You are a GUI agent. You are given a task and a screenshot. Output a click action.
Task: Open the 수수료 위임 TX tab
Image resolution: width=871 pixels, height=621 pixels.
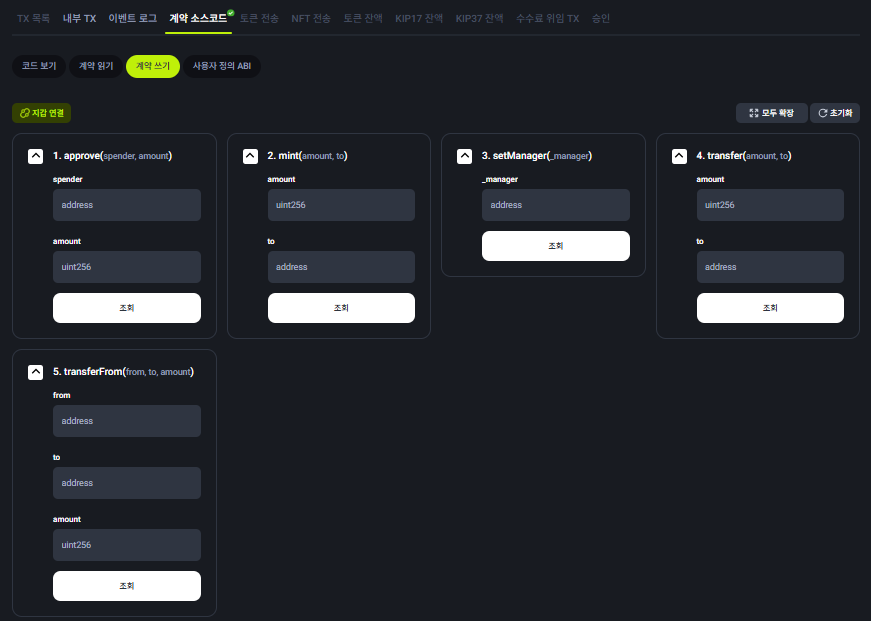(548, 18)
